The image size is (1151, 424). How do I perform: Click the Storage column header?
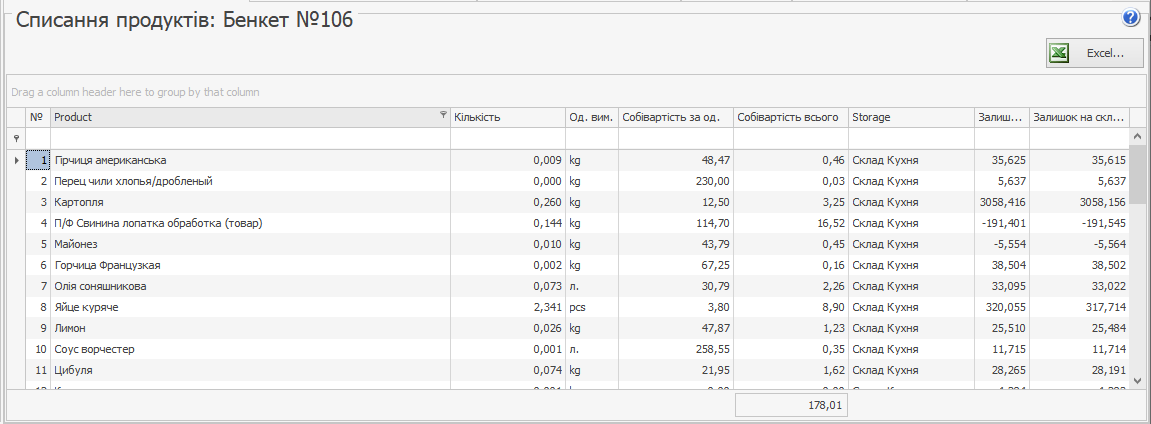pyautogui.click(x=910, y=117)
